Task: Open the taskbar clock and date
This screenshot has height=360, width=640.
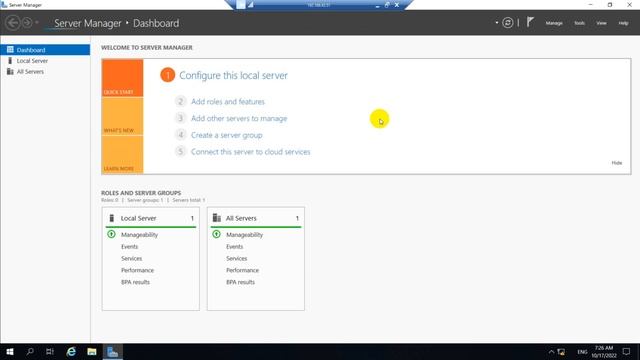Action: (x=604, y=352)
